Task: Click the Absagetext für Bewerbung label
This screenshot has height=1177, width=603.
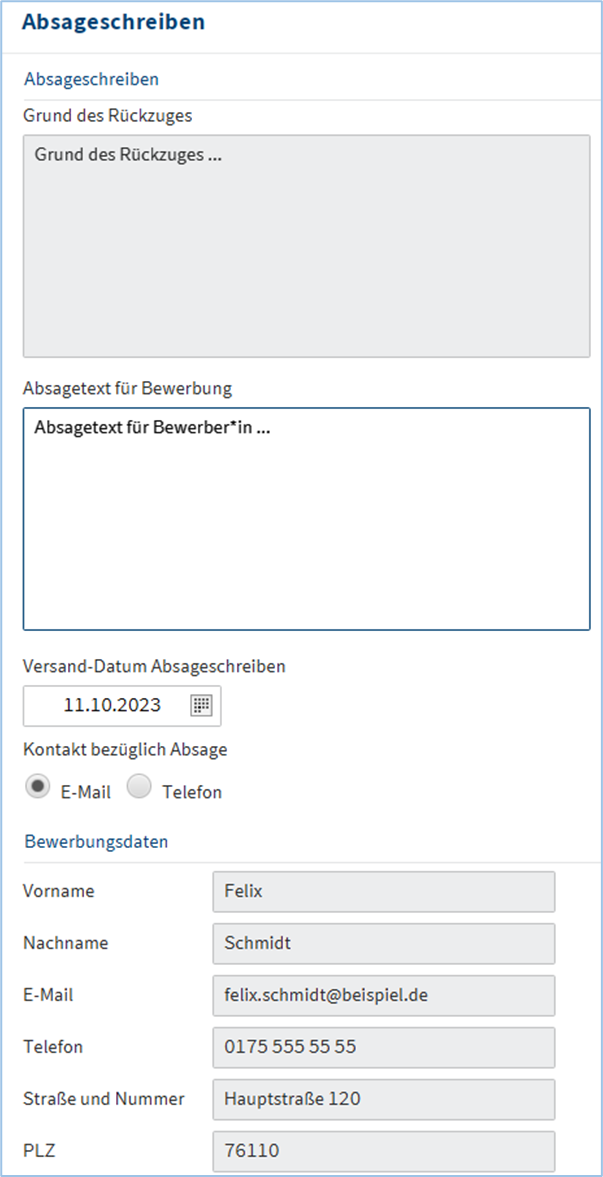Action: 128,387
